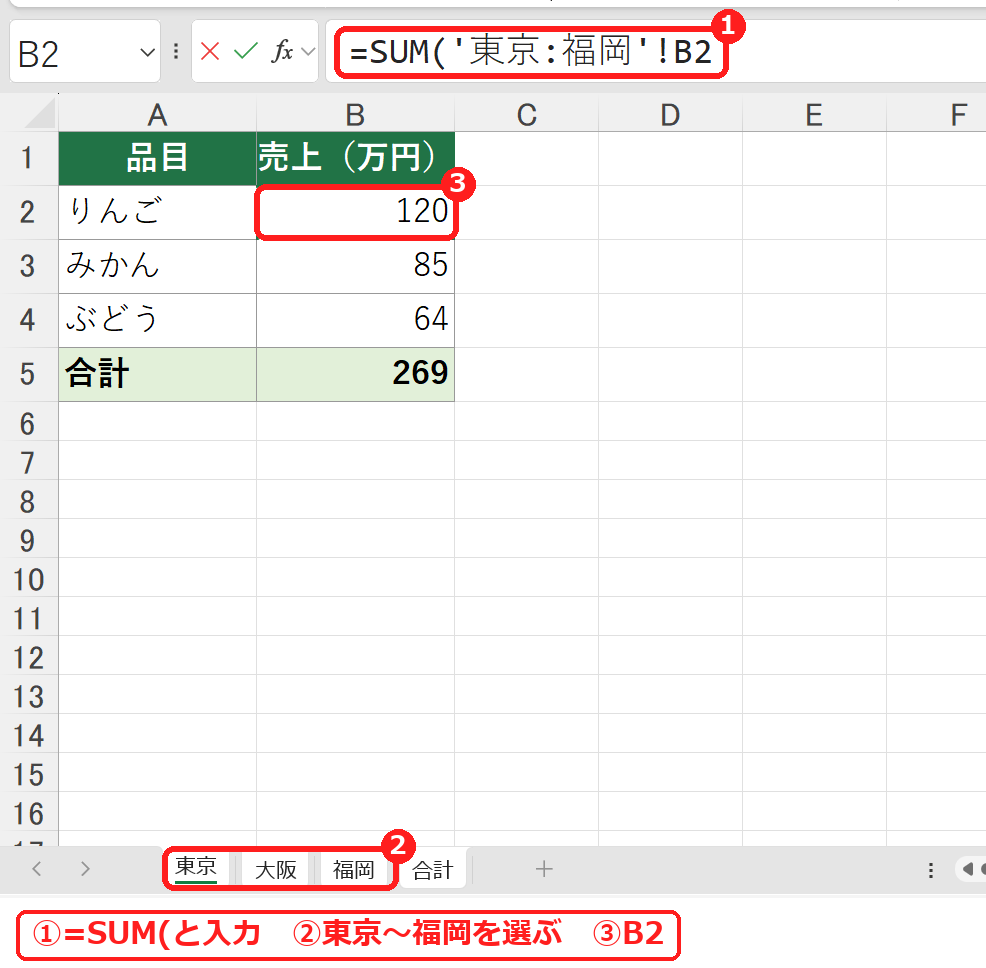Select row 5 header
Screen dimensions: 986x968
(x=28, y=374)
